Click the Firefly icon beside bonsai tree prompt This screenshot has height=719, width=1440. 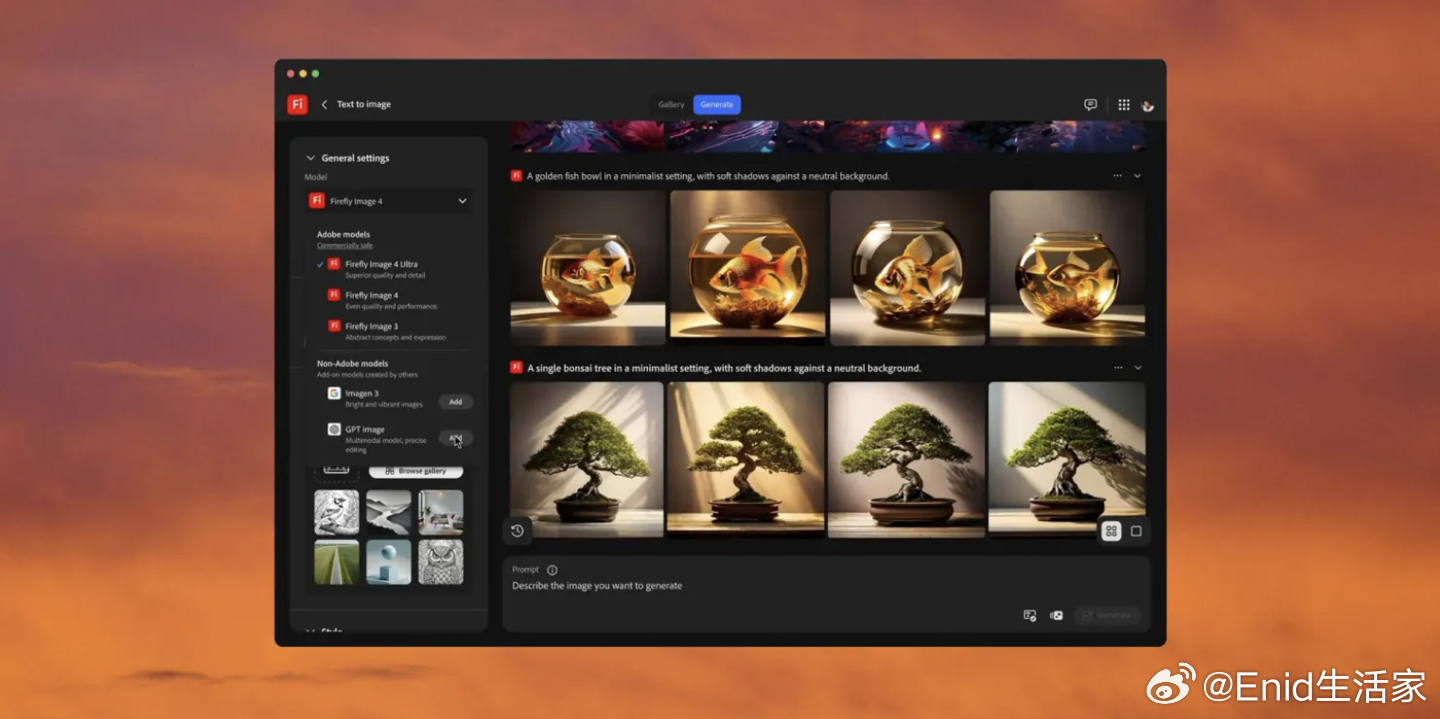[x=517, y=367]
